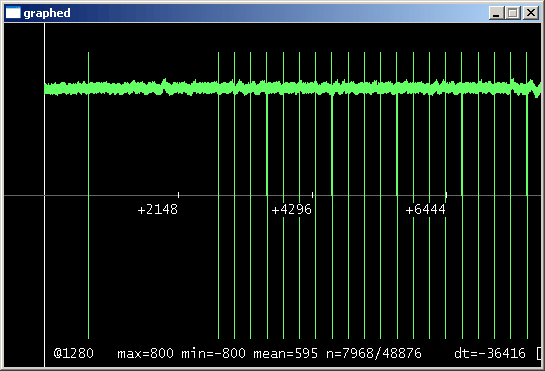545x371 pixels.
Task: Close the graphed window
Action: [x=531, y=13]
